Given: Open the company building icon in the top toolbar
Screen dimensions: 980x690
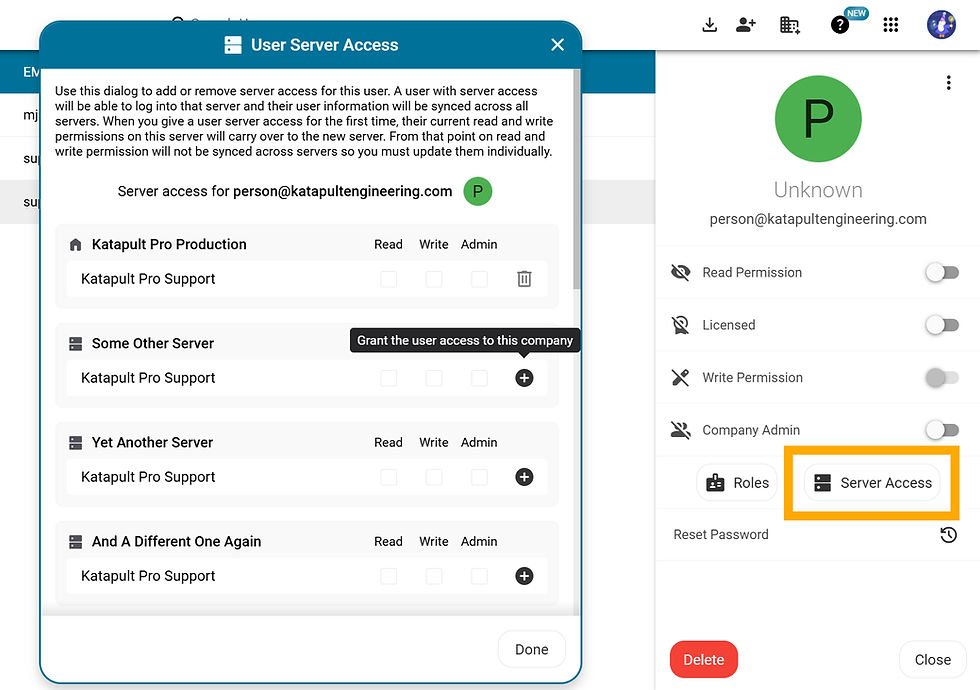Looking at the screenshot, I should (789, 25).
